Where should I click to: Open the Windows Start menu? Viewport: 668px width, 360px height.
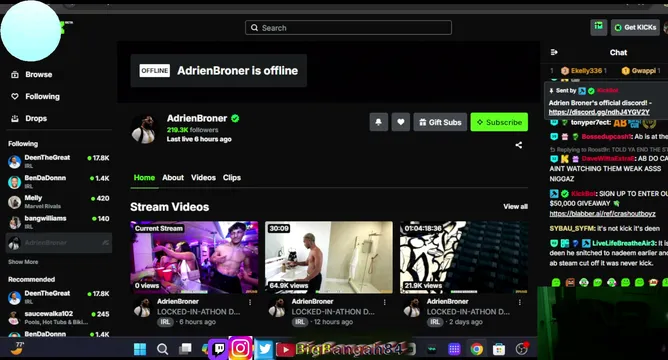pos(140,349)
